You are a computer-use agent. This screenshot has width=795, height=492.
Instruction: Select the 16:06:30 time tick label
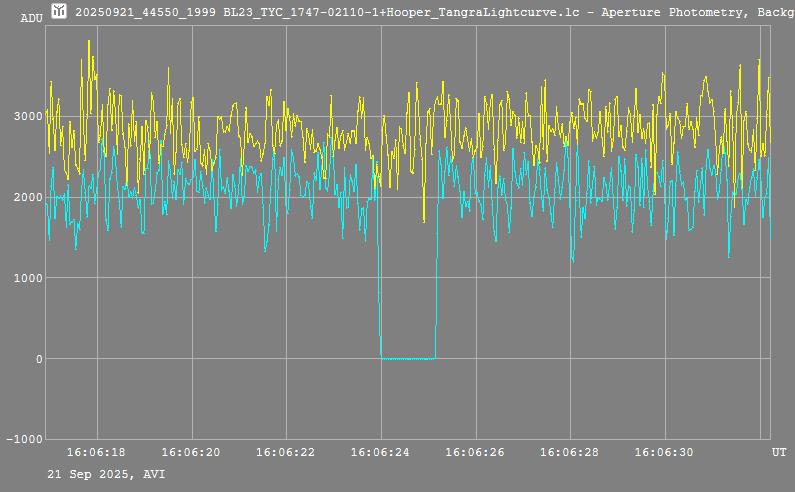click(665, 453)
